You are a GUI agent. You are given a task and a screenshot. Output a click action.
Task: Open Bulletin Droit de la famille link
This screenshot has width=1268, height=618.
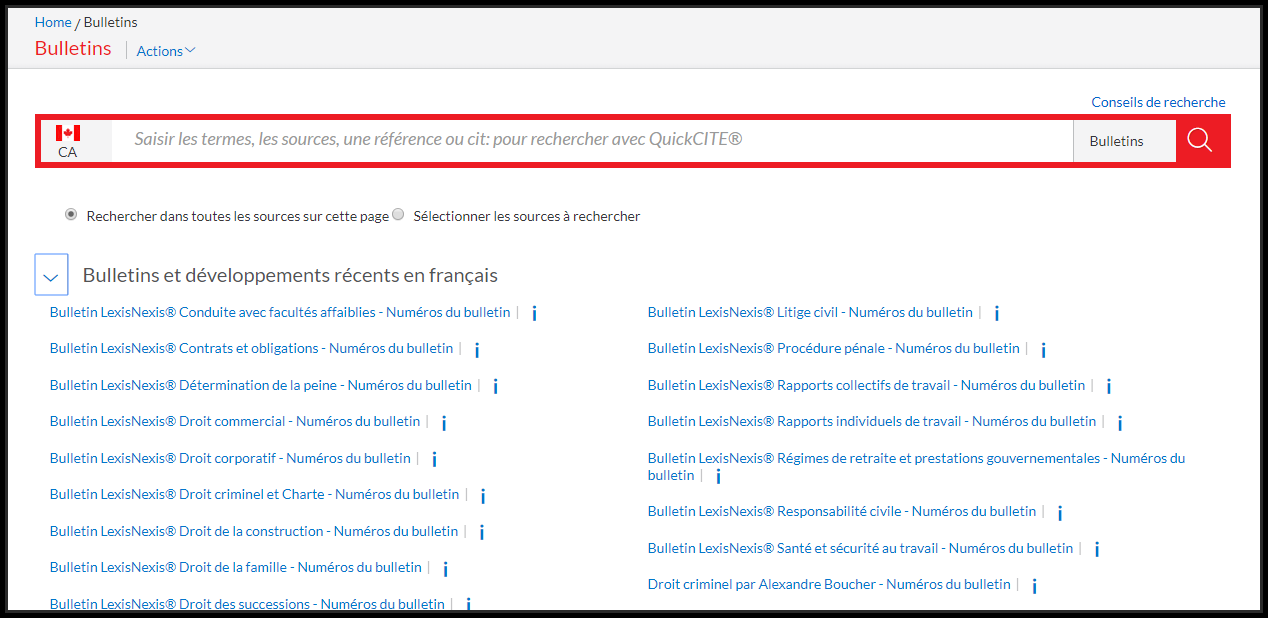click(x=236, y=567)
